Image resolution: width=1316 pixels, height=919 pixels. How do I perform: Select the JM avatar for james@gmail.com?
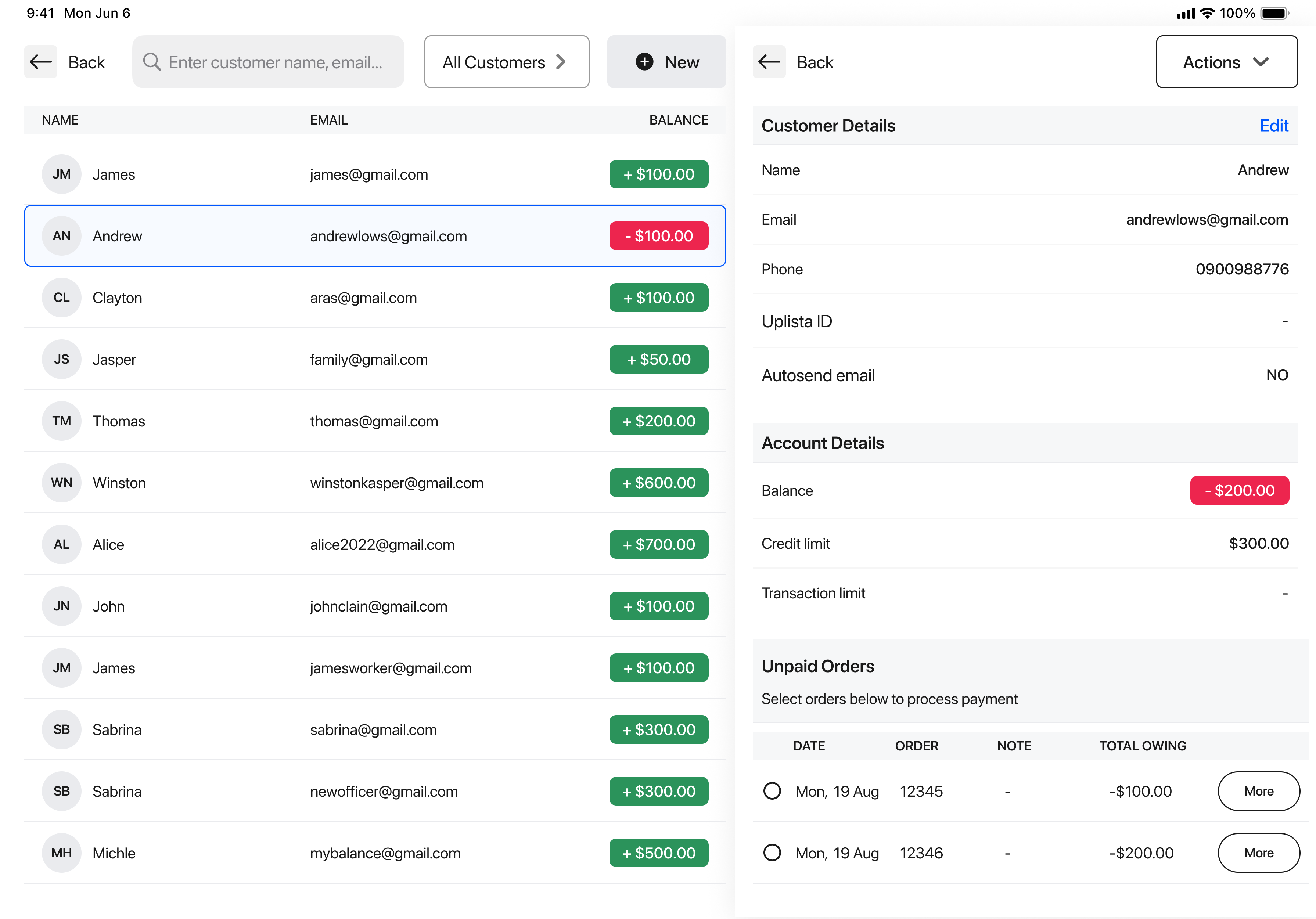click(61, 174)
